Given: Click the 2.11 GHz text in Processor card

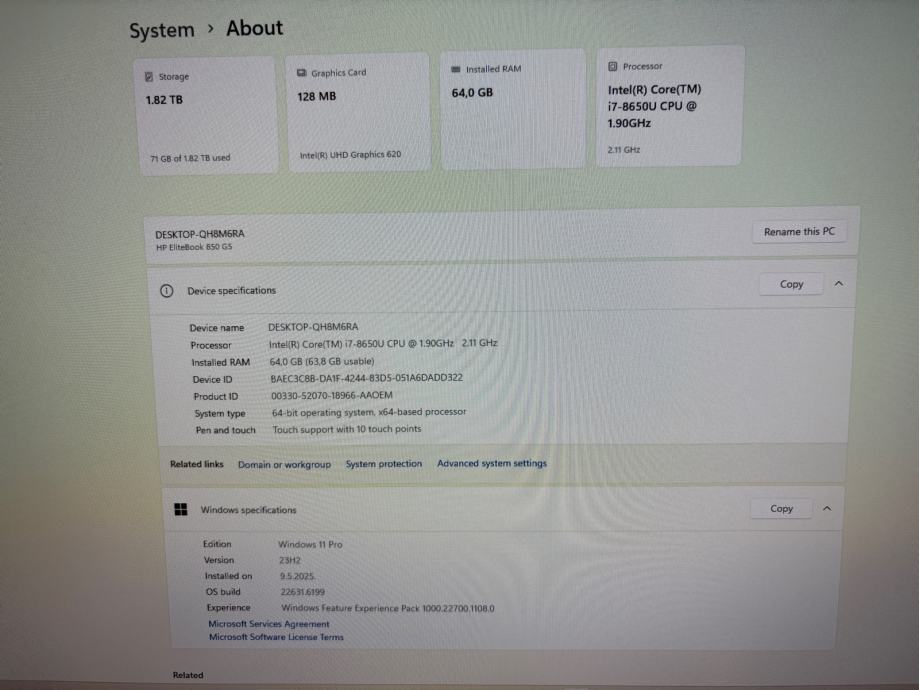Looking at the screenshot, I should 624,150.
